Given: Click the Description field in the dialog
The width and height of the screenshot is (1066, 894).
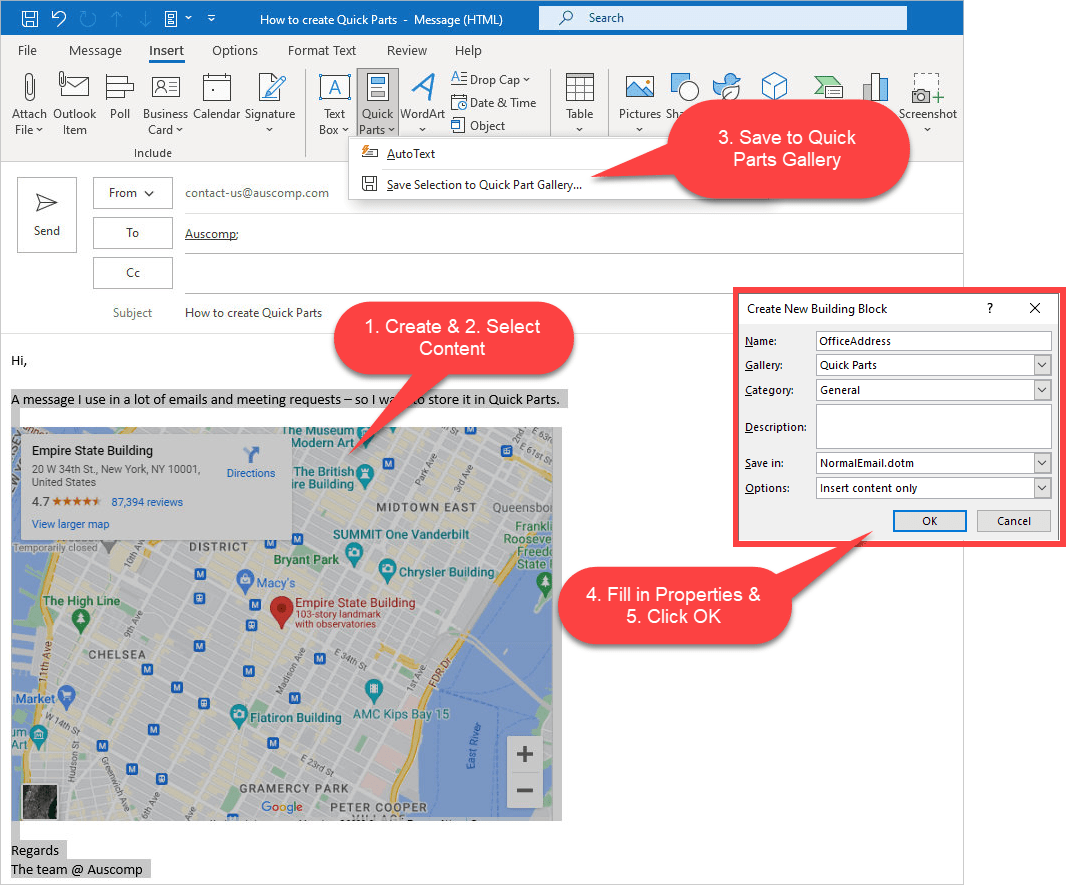Looking at the screenshot, I should 932,426.
